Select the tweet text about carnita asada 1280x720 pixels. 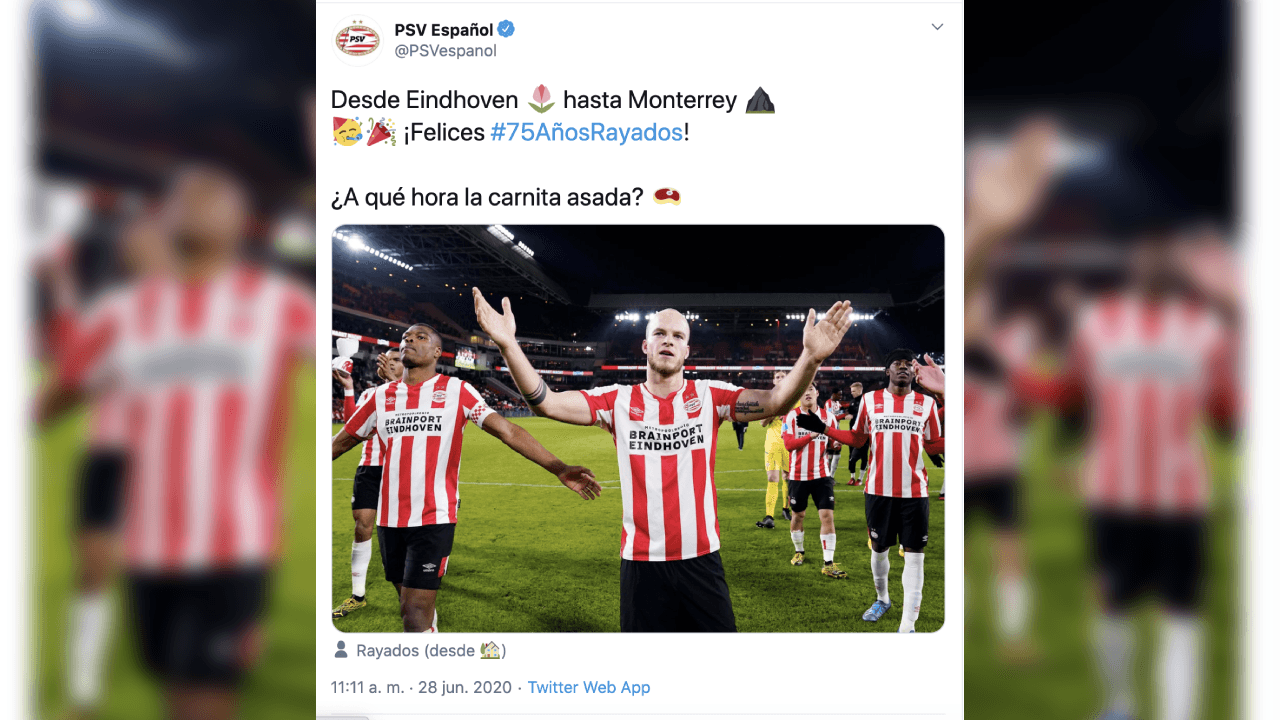(x=490, y=196)
